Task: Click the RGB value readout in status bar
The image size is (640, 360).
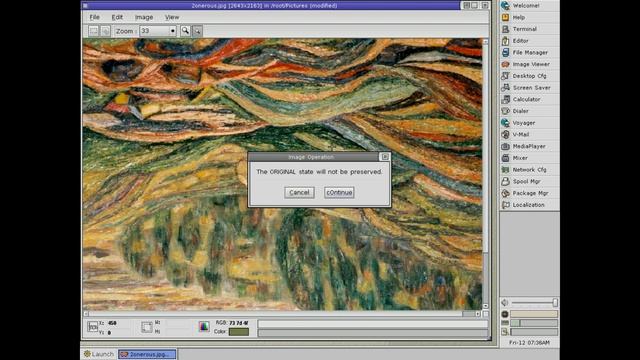Action: pyautogui.click(x=239, y=323)
